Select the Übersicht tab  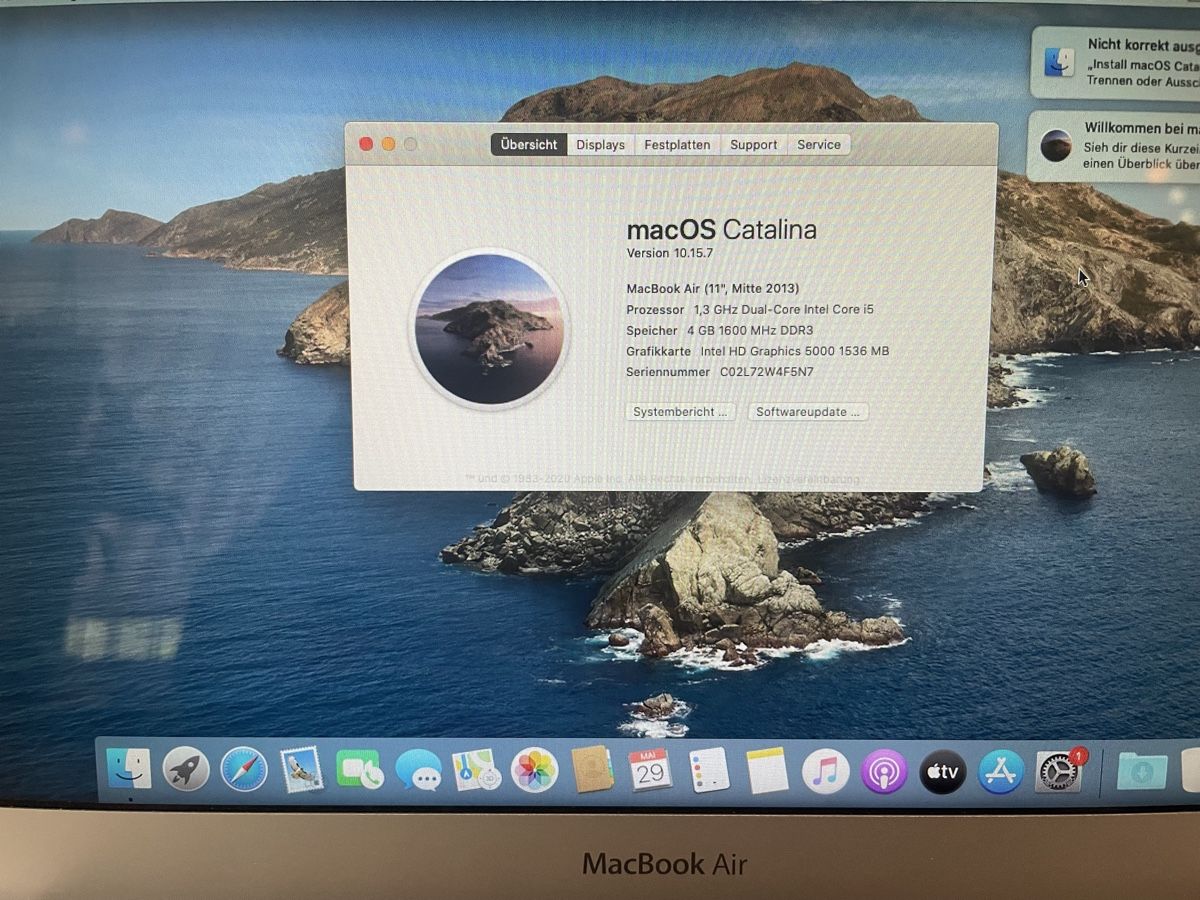pyautogui.click(x=529, y=144)
